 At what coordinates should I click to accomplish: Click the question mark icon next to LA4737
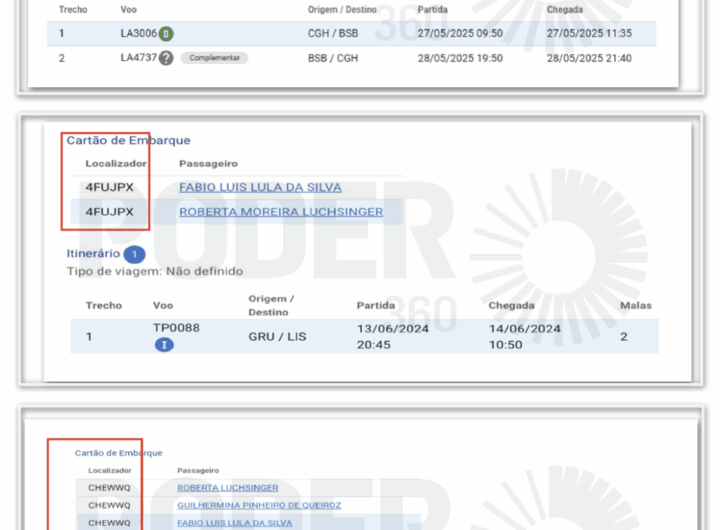click(166, 58)
